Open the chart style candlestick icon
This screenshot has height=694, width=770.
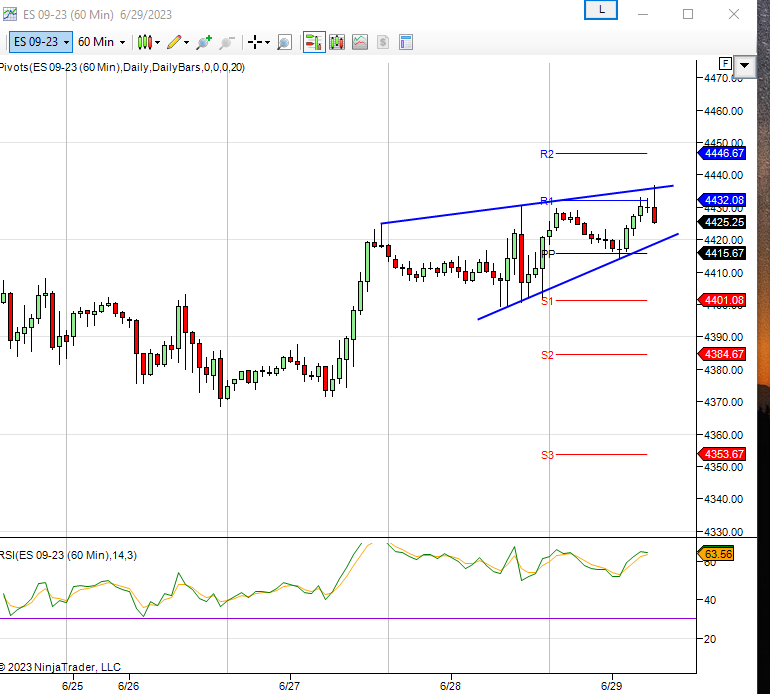[x=144, y=42]
